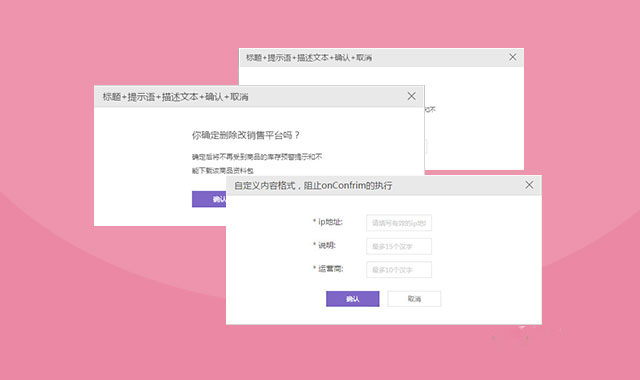Click the ip地址 field label

click(328, 222)
